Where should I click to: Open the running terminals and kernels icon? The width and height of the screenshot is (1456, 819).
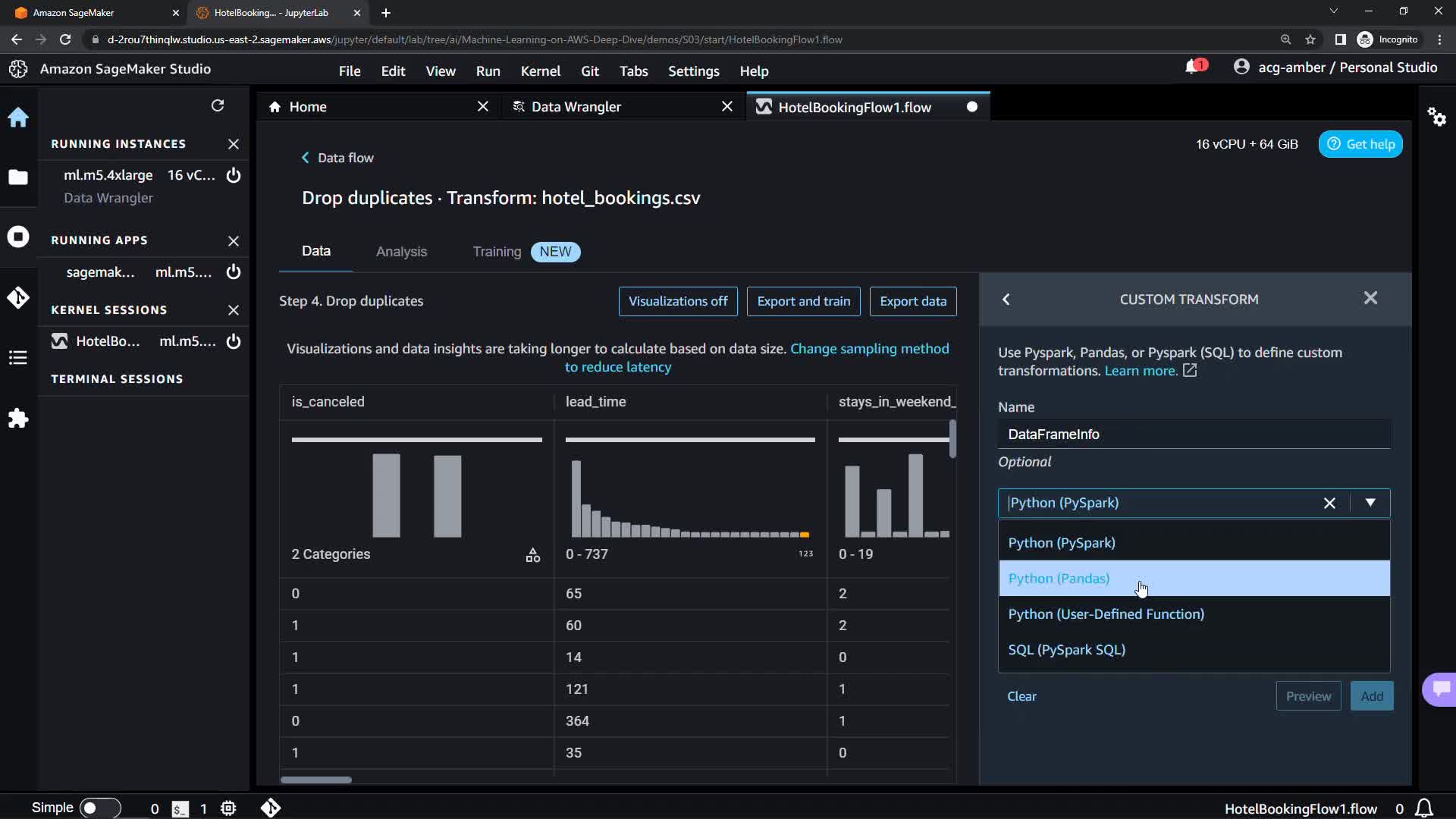(x=18, y=237)
